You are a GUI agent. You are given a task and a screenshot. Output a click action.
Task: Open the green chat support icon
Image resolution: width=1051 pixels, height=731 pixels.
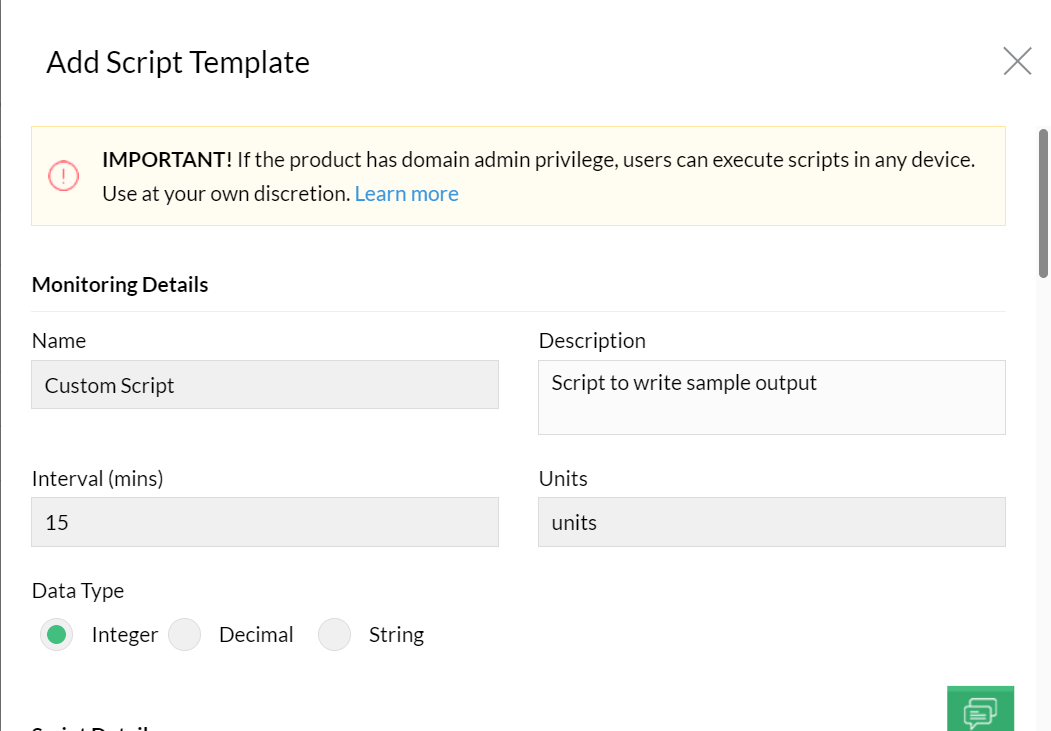click(980, 711)
